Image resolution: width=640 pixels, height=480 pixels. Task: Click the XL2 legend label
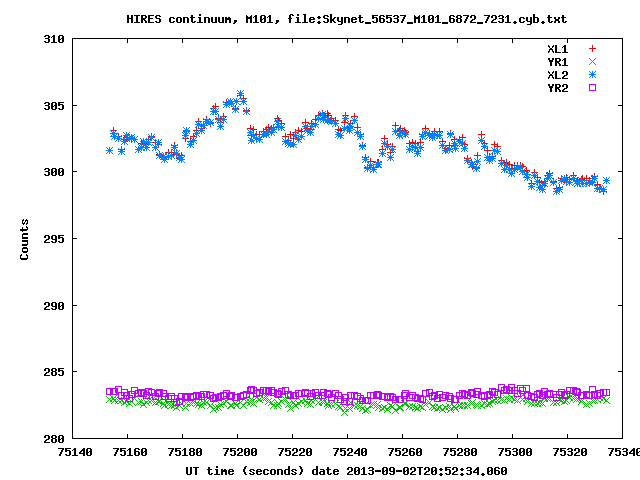(x=558, y=75)
